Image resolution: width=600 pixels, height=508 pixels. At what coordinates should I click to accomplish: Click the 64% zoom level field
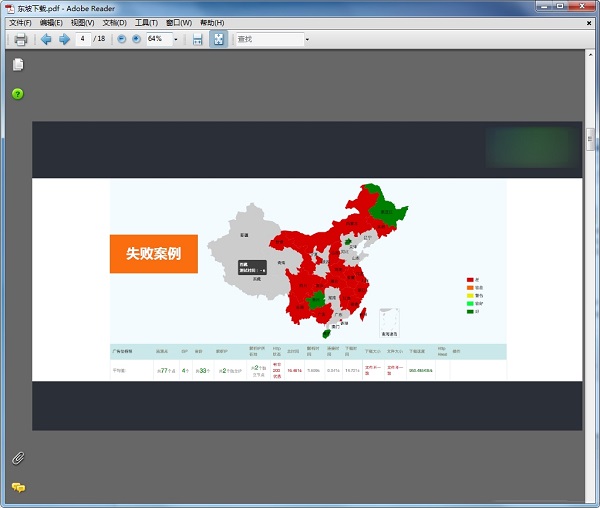[160, 39]
